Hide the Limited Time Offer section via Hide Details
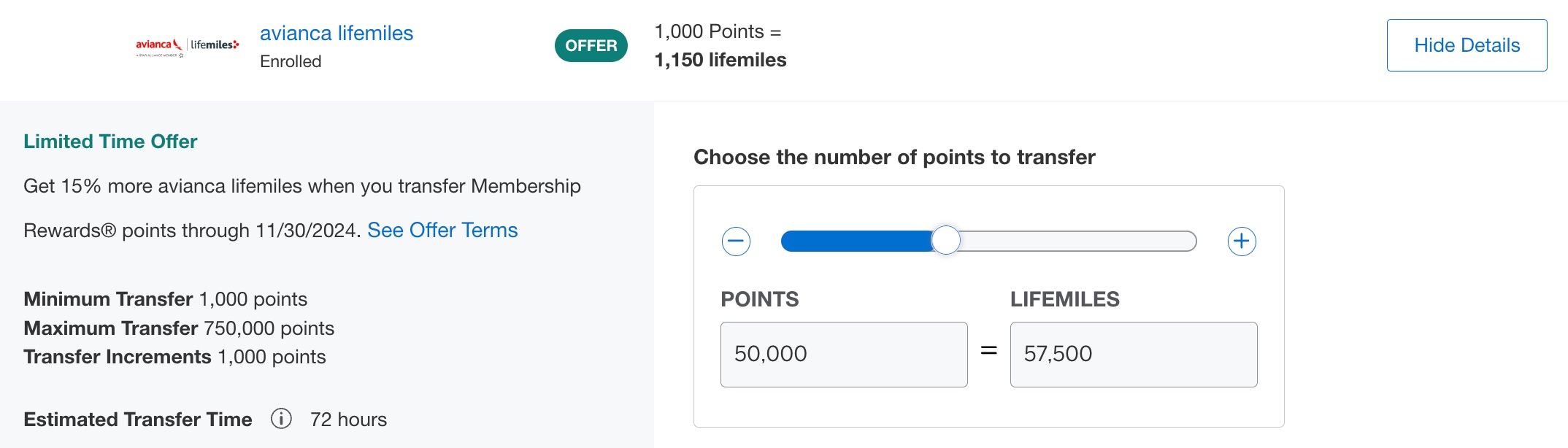Viewport: 1568px width, 448px height. (x=1467, y=45)
